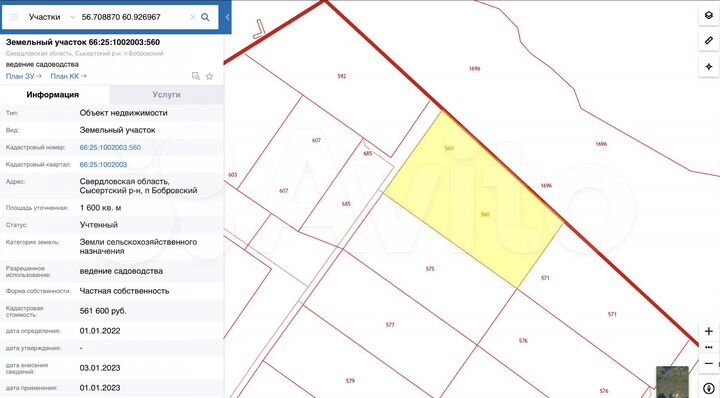Click the compass button at bottom right

click(x=709, y=389)
